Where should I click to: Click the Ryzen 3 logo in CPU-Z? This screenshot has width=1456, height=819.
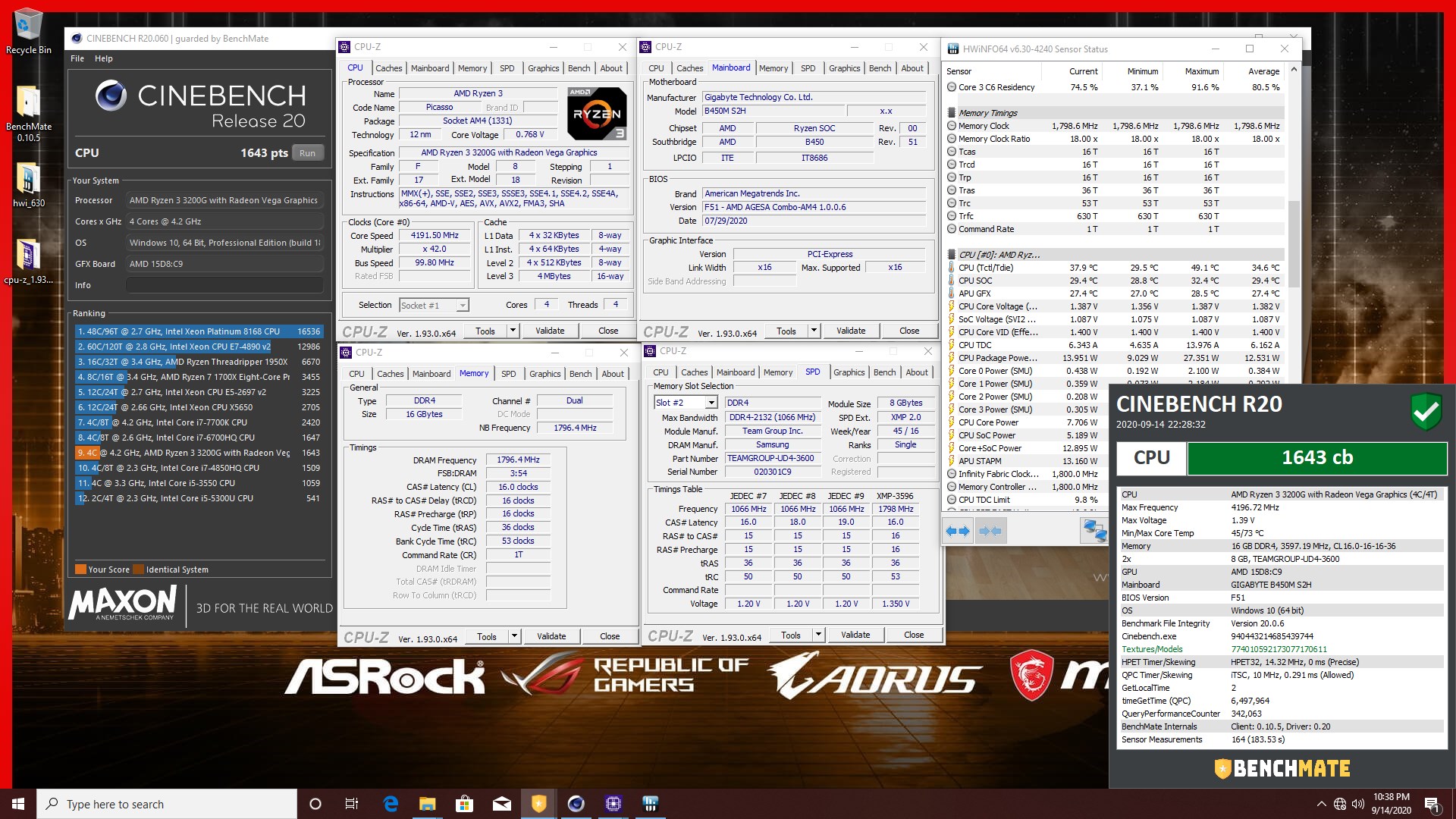(598, 114)
